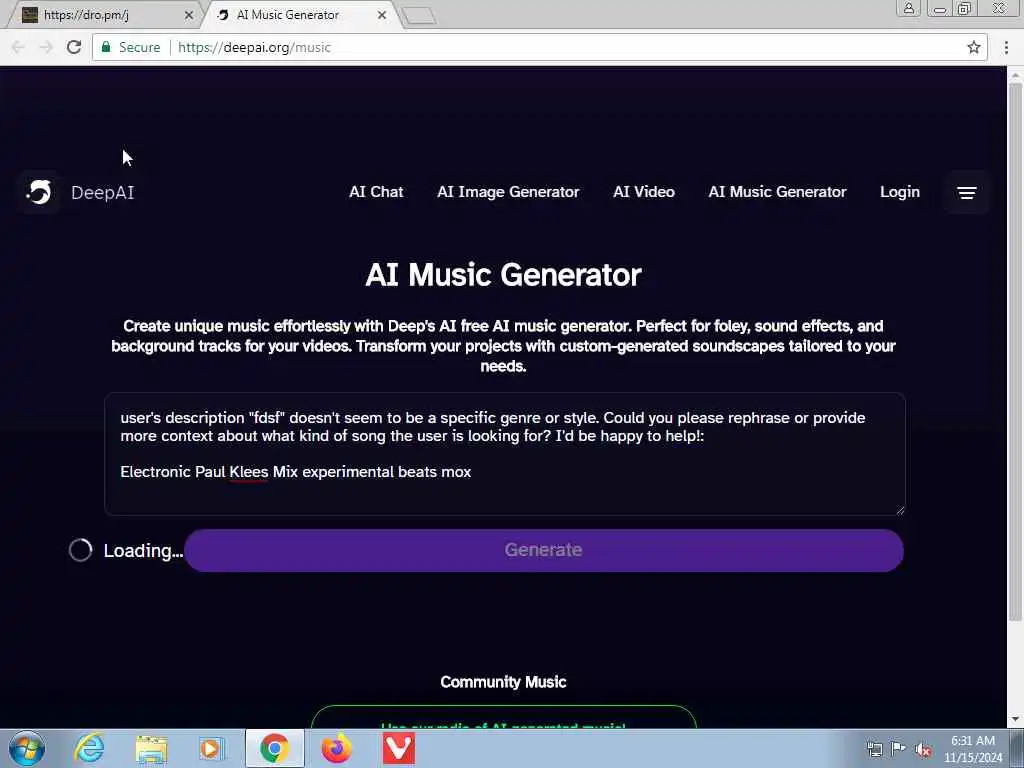Click the network tray icon
Image resolution: width=1024 pixels, height=768 pixels.
point(874,749)
